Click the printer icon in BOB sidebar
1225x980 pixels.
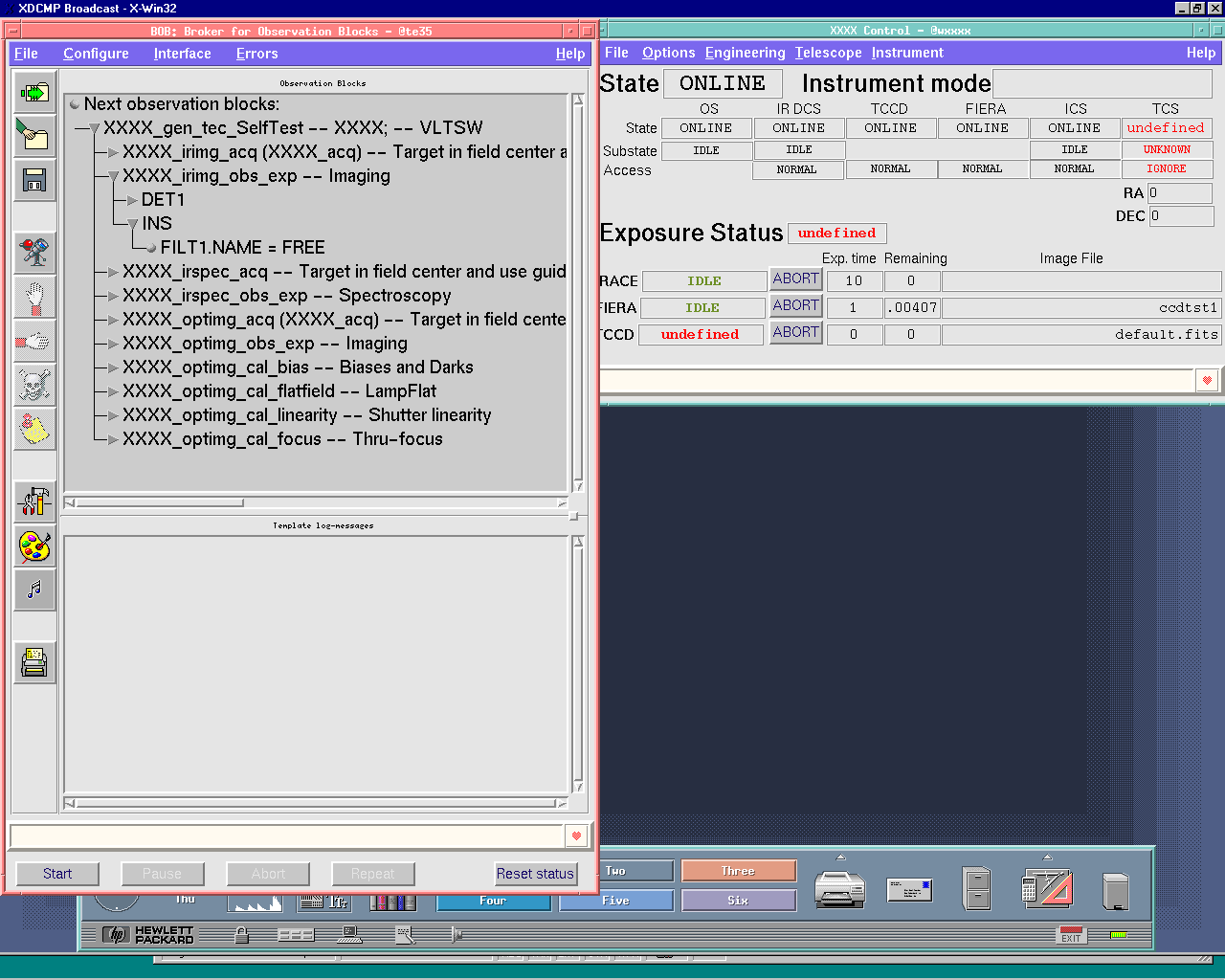tap(34, 662)
